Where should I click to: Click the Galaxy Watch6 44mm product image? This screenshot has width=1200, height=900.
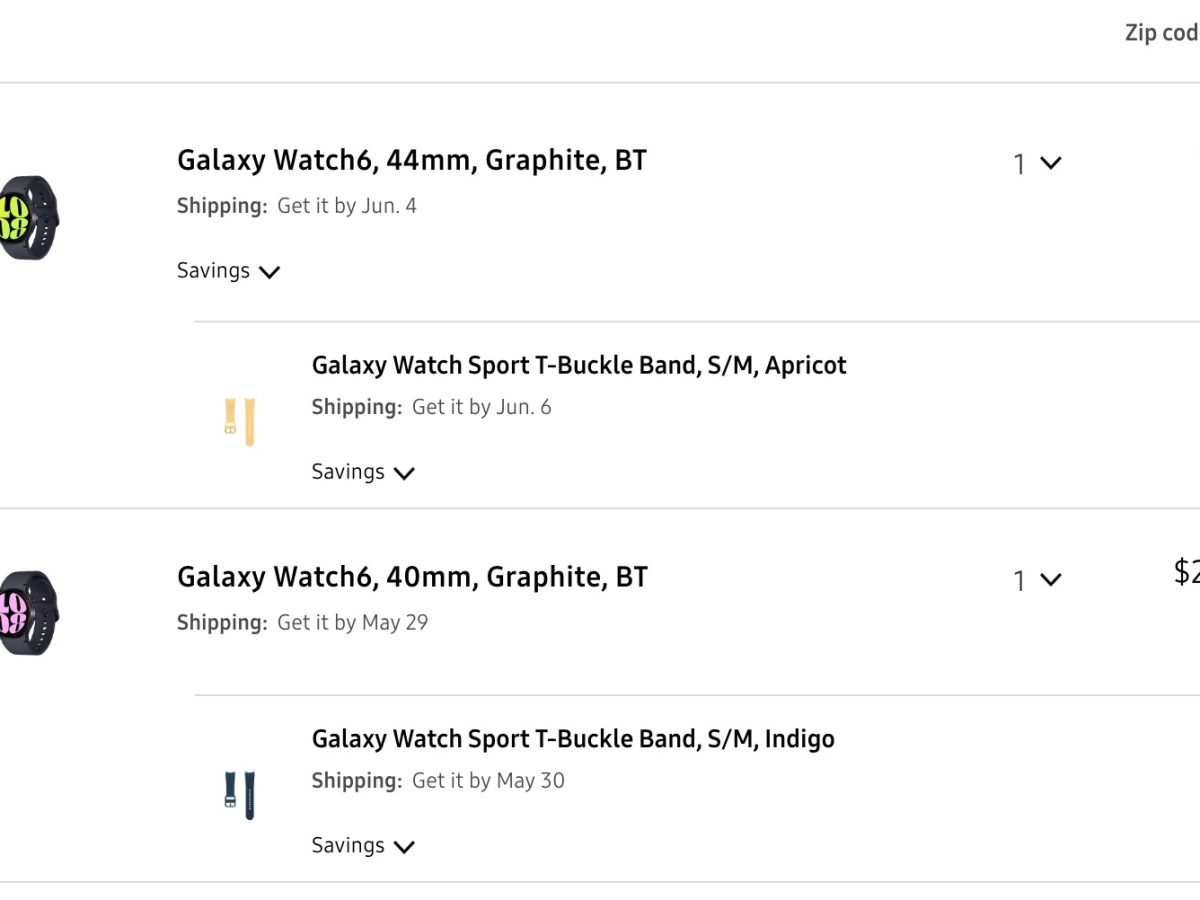click(x=29, y=218)
